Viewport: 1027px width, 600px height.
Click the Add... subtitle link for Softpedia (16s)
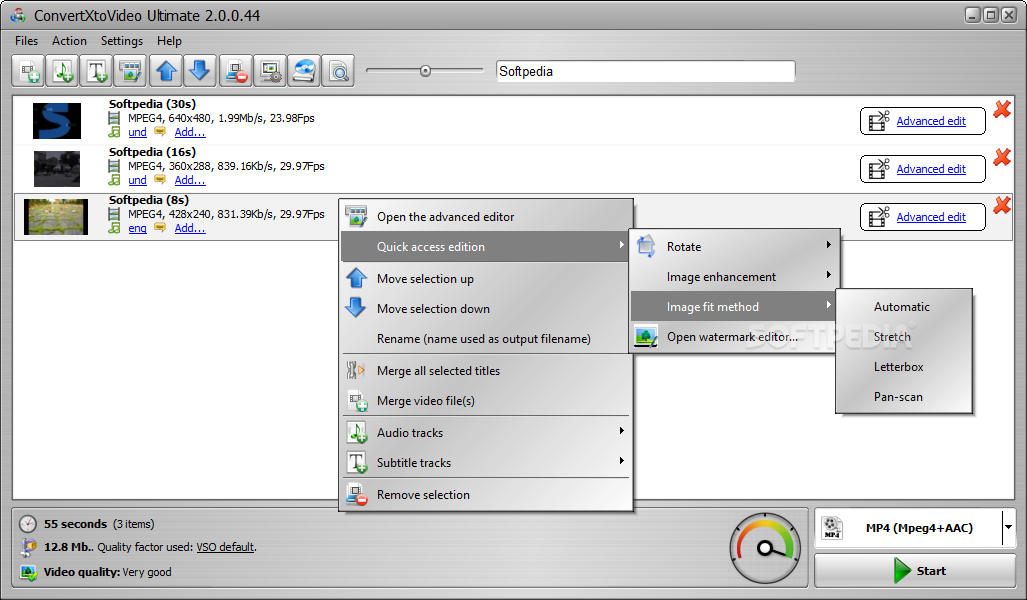(190, 179)
